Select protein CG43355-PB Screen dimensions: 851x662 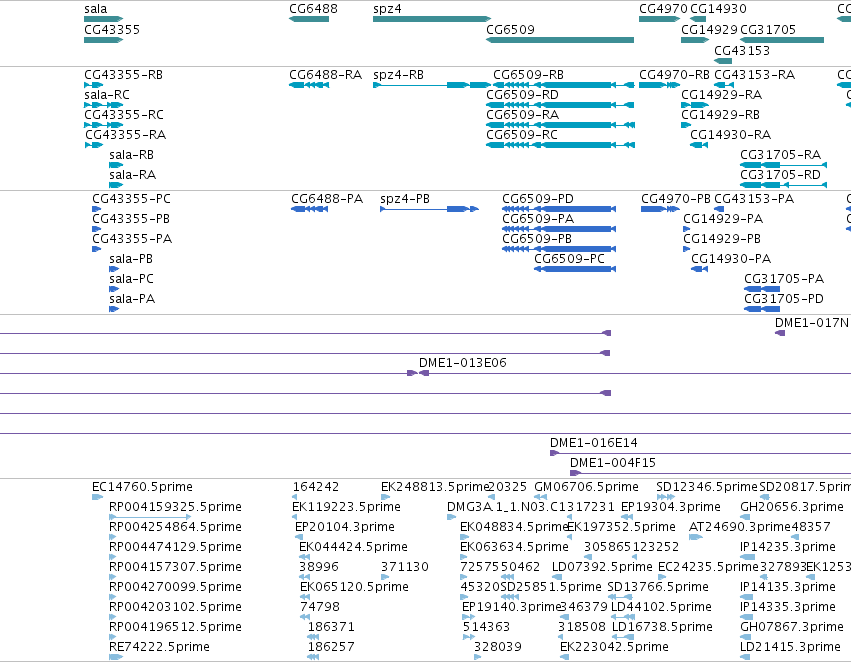[97, 229]
